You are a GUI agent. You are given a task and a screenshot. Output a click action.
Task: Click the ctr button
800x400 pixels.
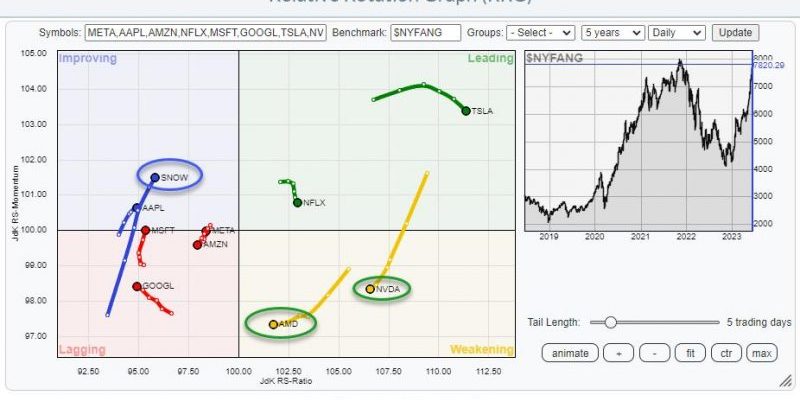click(726, 353)
